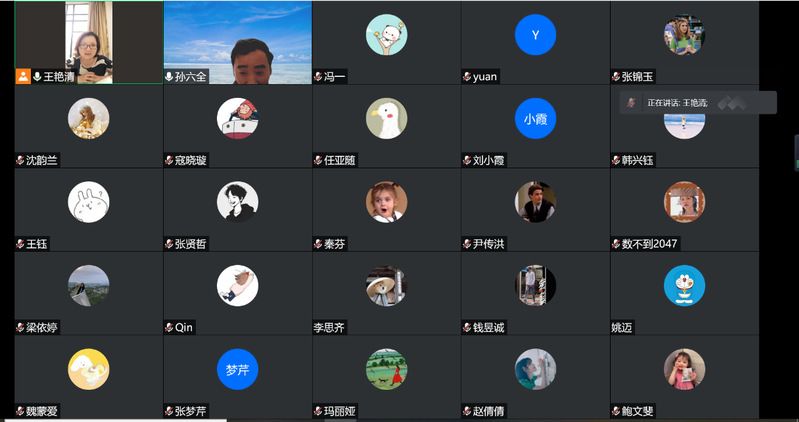Click the seagull avatar of 任亚随

pos(386,118)
